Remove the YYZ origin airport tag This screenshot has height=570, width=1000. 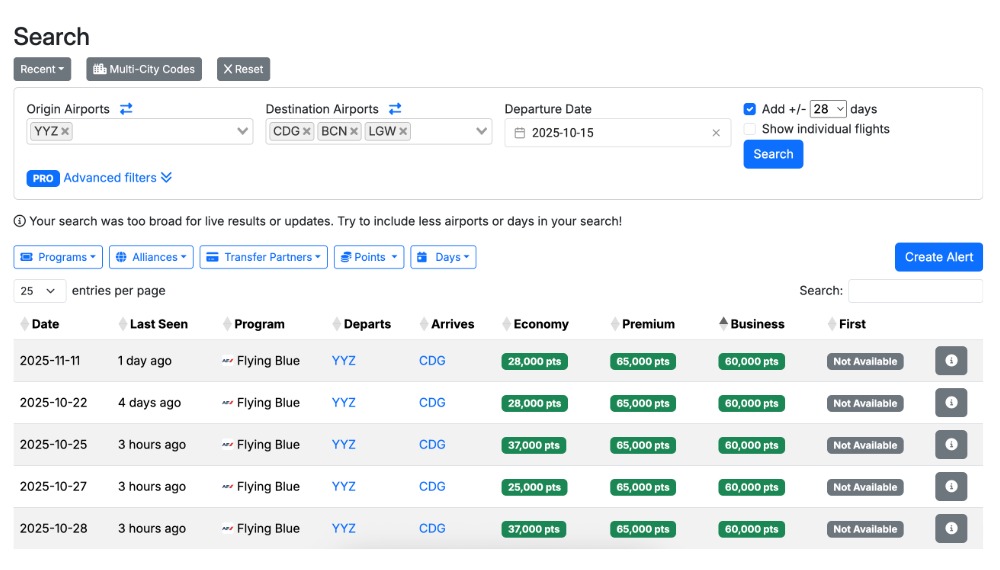coord(65,132)
